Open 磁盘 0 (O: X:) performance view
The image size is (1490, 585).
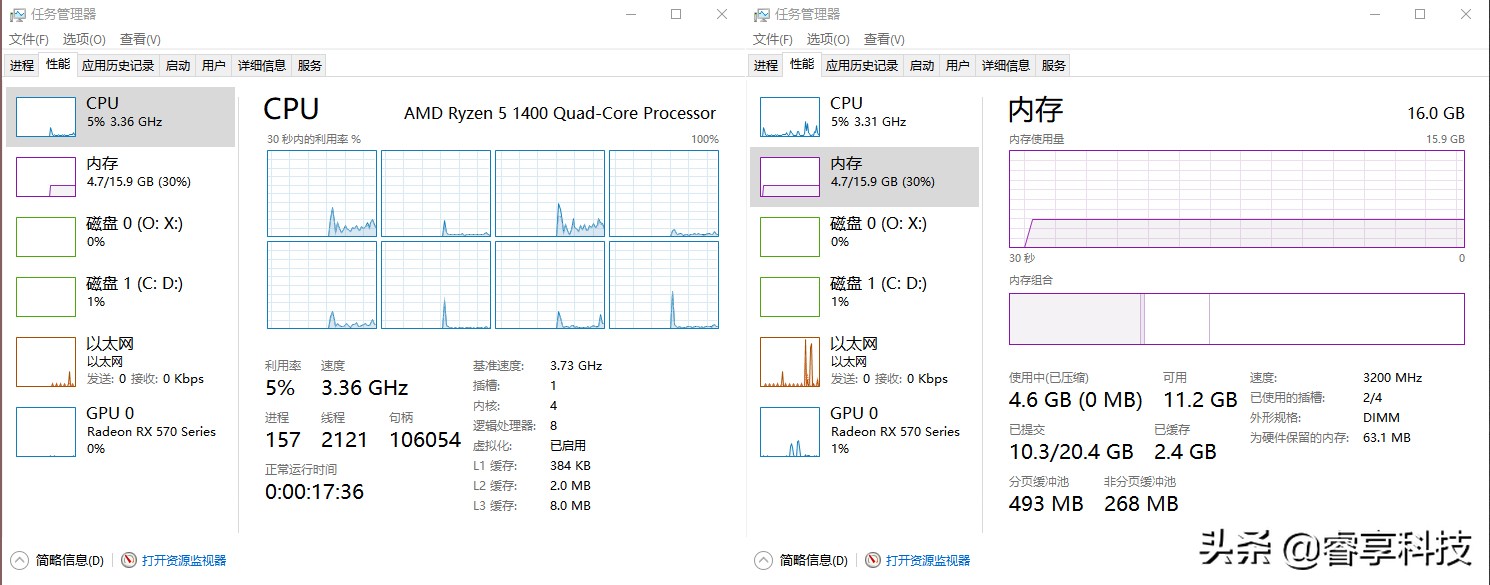(x=120, y=237)
